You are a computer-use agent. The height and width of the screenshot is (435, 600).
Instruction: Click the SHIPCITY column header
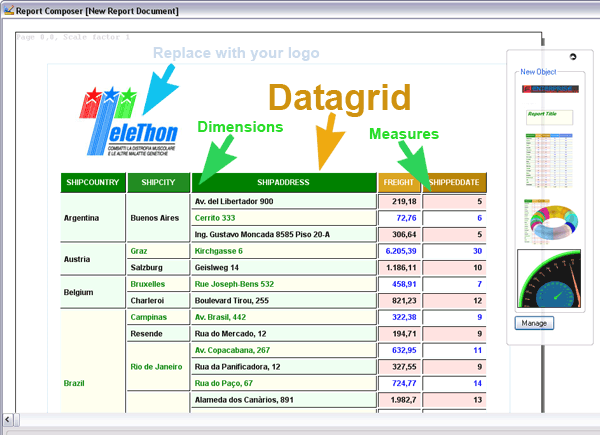(x=158, y=182)
